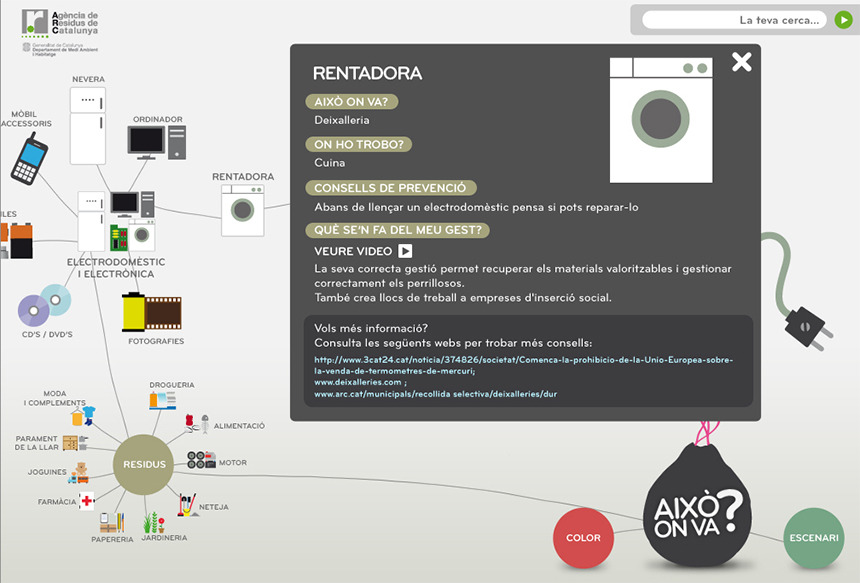Switch to the green Escenari view
Screen dimensions: 860x583
814,538
